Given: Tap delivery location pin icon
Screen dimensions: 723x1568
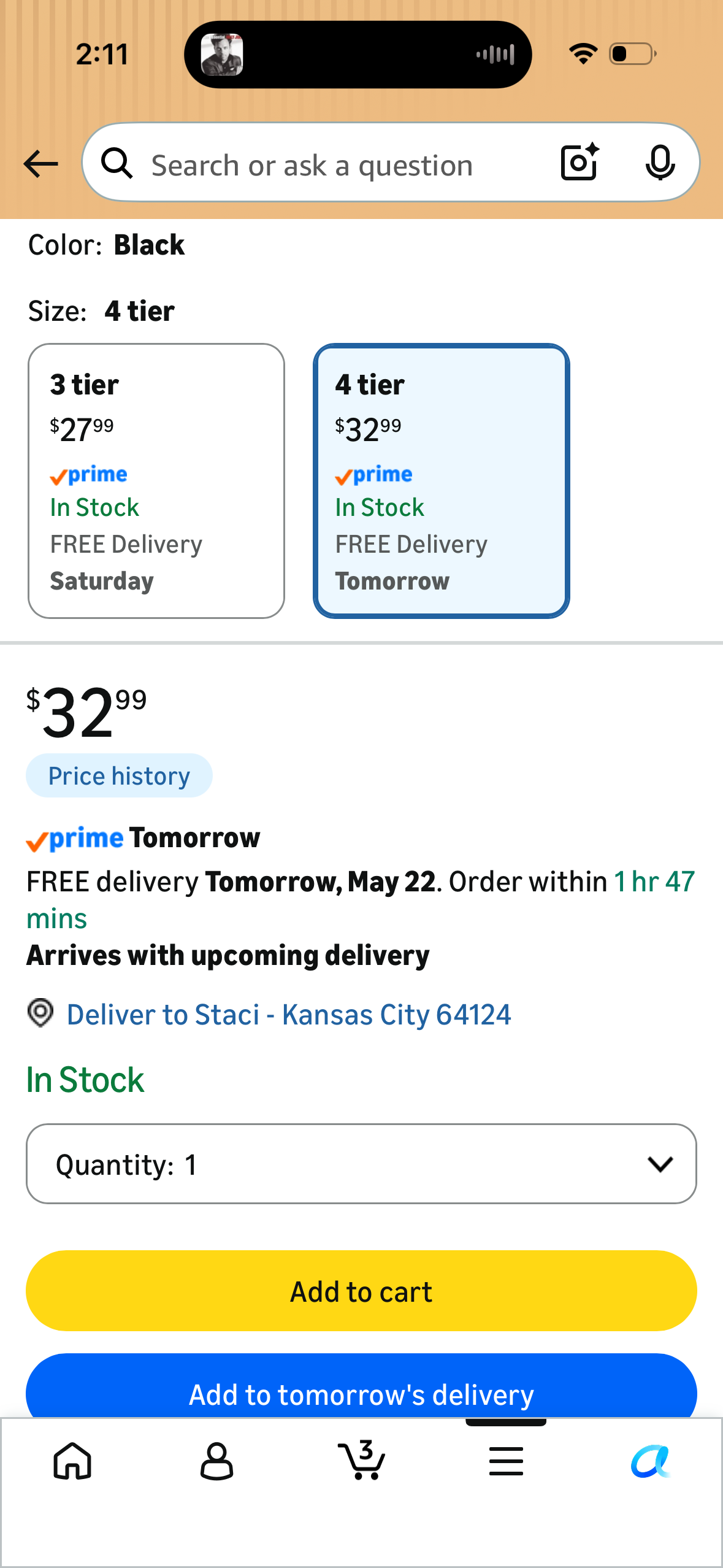Looking at the screenshot, I should click(40, 1013).
